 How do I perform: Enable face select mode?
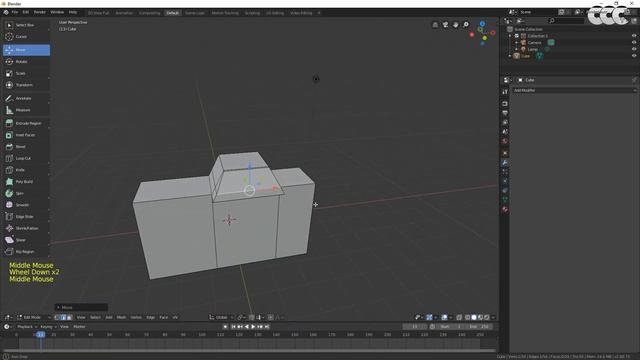click(x=69, y=318)
